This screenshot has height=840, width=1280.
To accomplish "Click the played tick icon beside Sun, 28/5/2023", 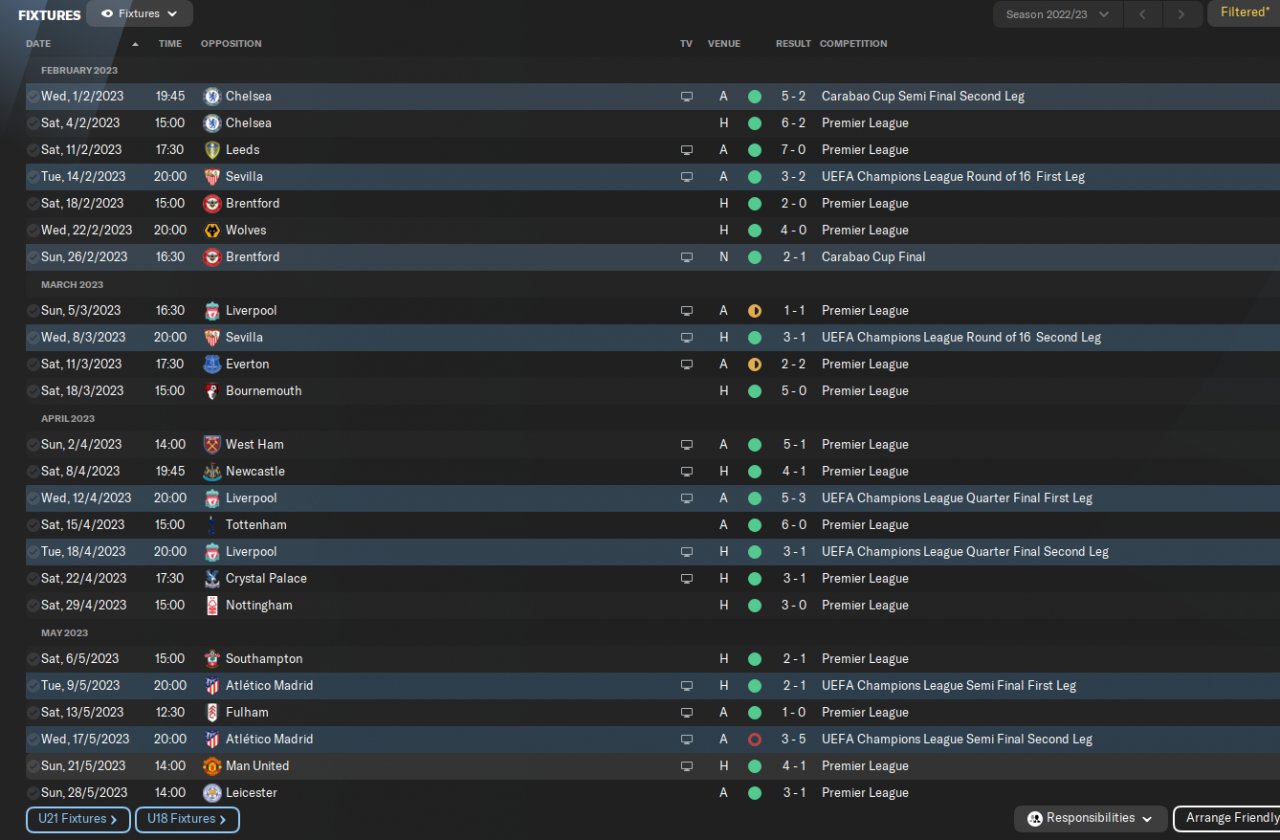I will point(33,793).
